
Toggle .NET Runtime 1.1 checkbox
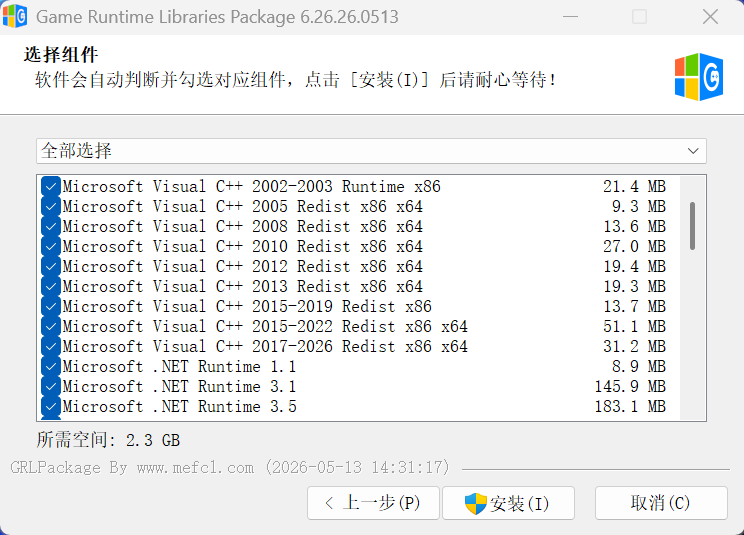tap(51, 367)
